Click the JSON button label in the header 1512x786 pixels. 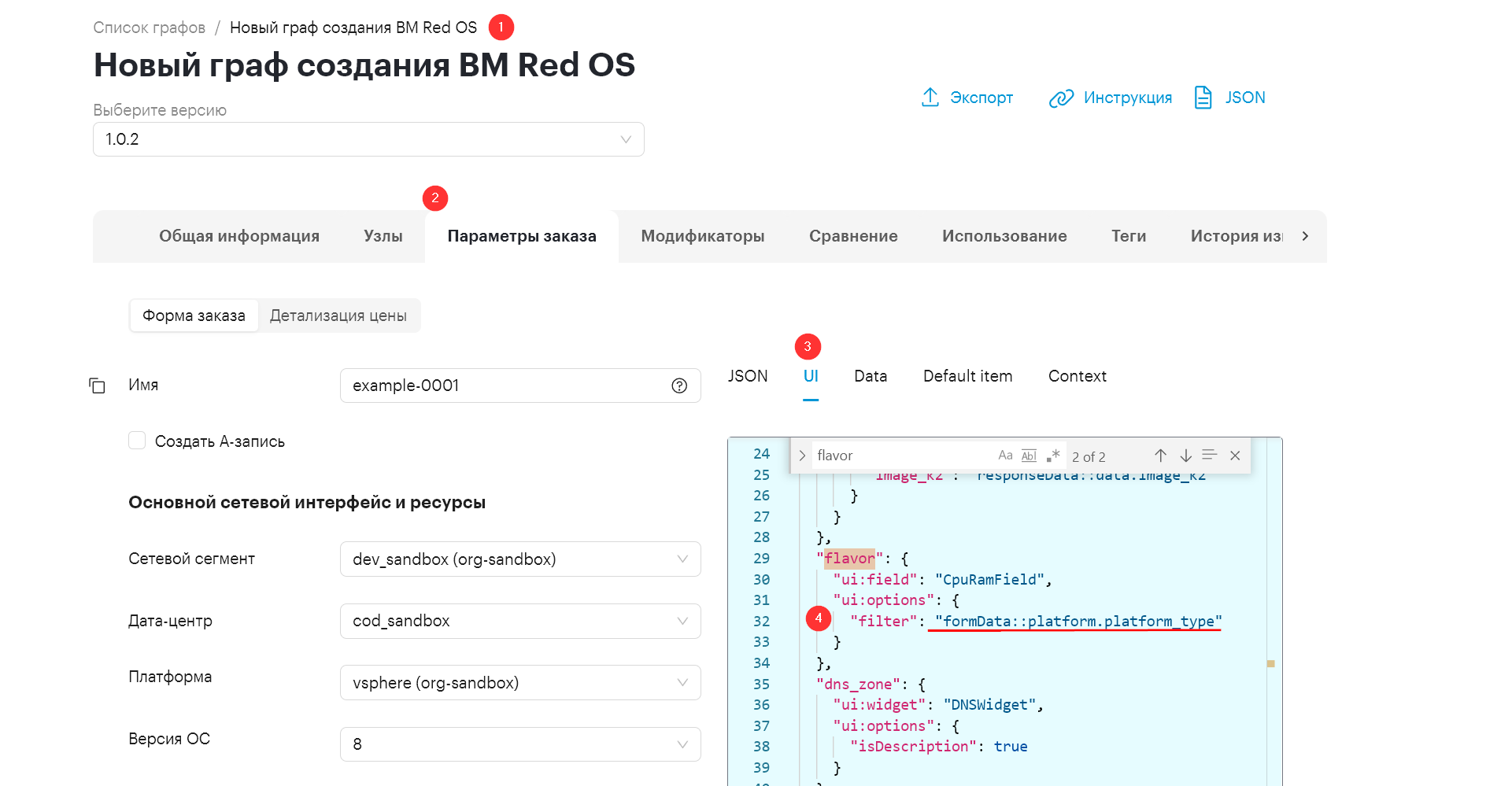click(1245, 98)
